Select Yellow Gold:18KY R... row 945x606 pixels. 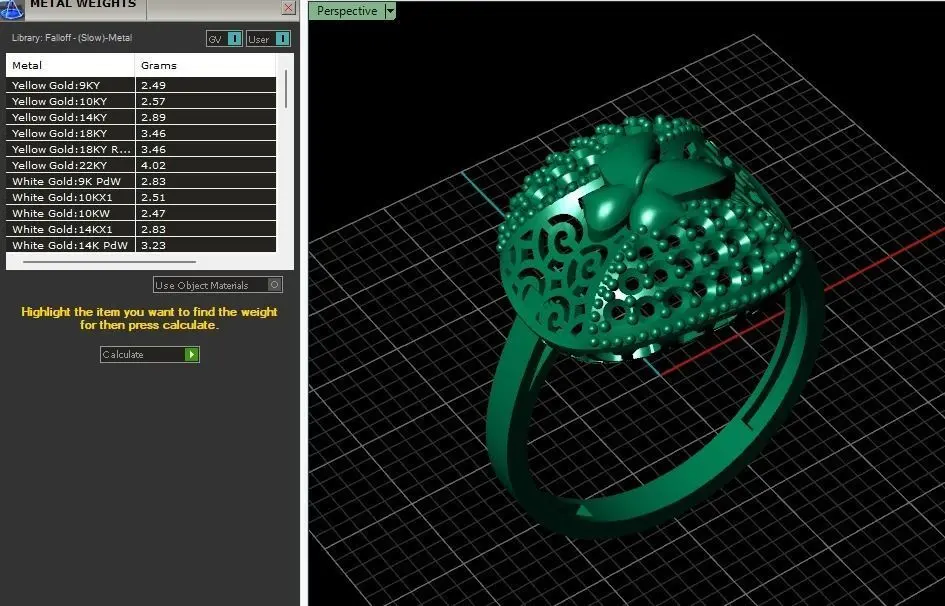[x=141, y=149]
